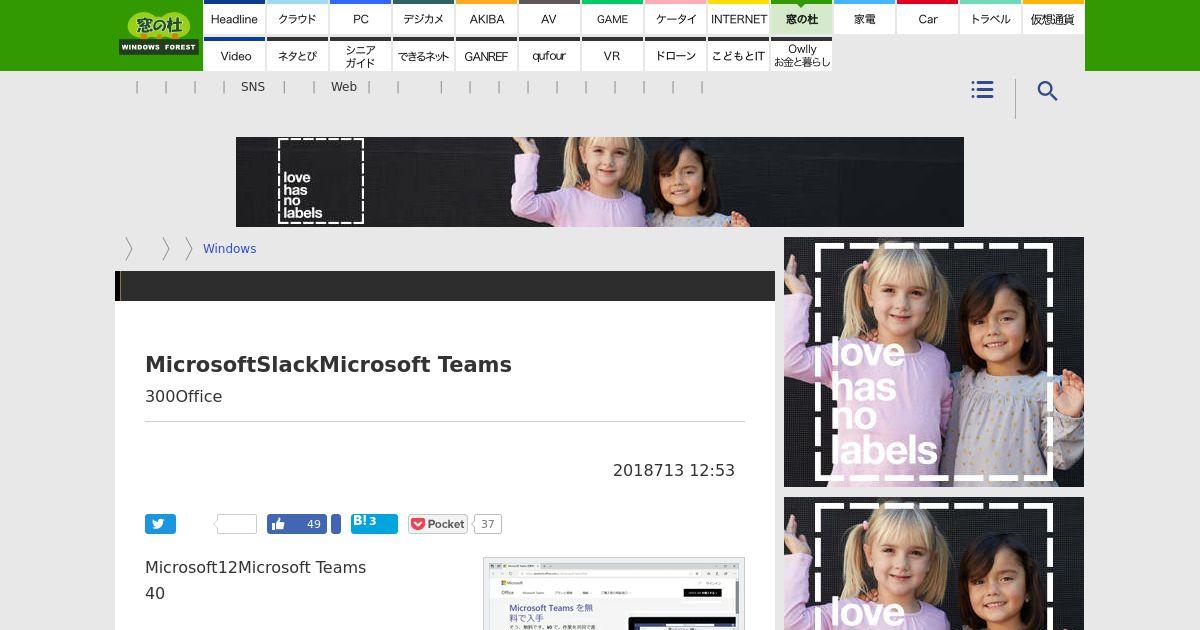
Task: Open the ネタとぴ tab
Action: [297, 55]
